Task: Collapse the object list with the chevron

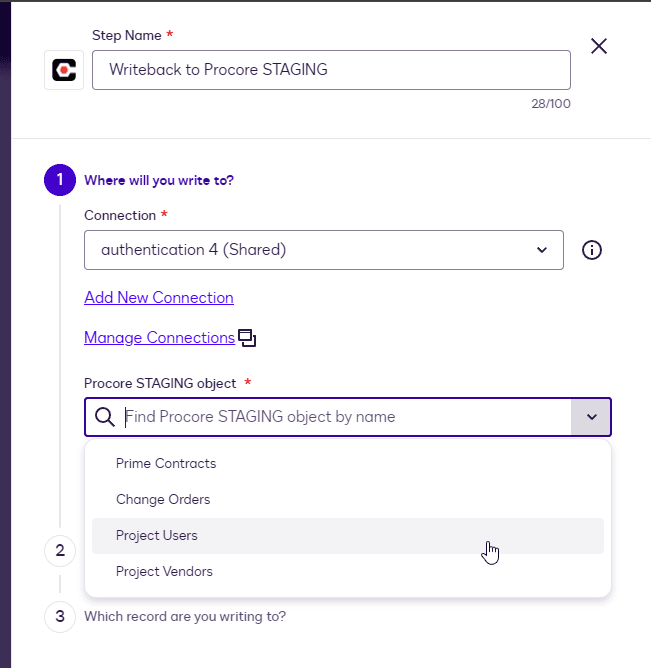Action: click(x=591, y=417)
